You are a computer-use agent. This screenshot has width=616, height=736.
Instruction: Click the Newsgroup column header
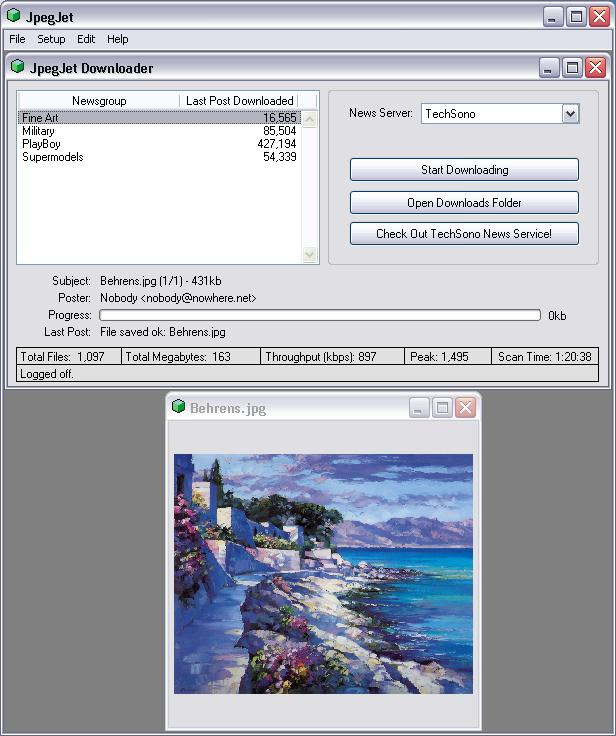(x=99, y=100)
